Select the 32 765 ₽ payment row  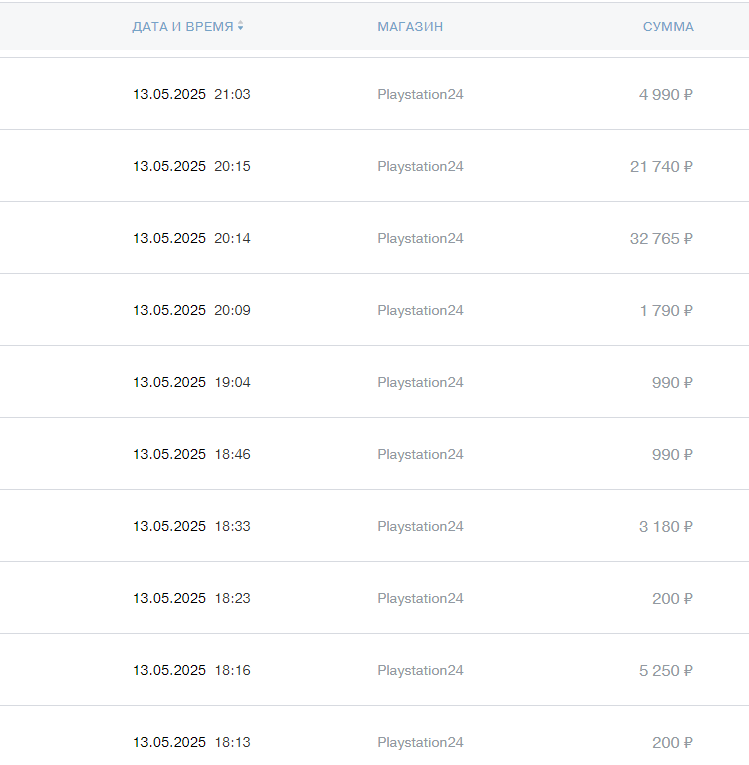point(374,238)
